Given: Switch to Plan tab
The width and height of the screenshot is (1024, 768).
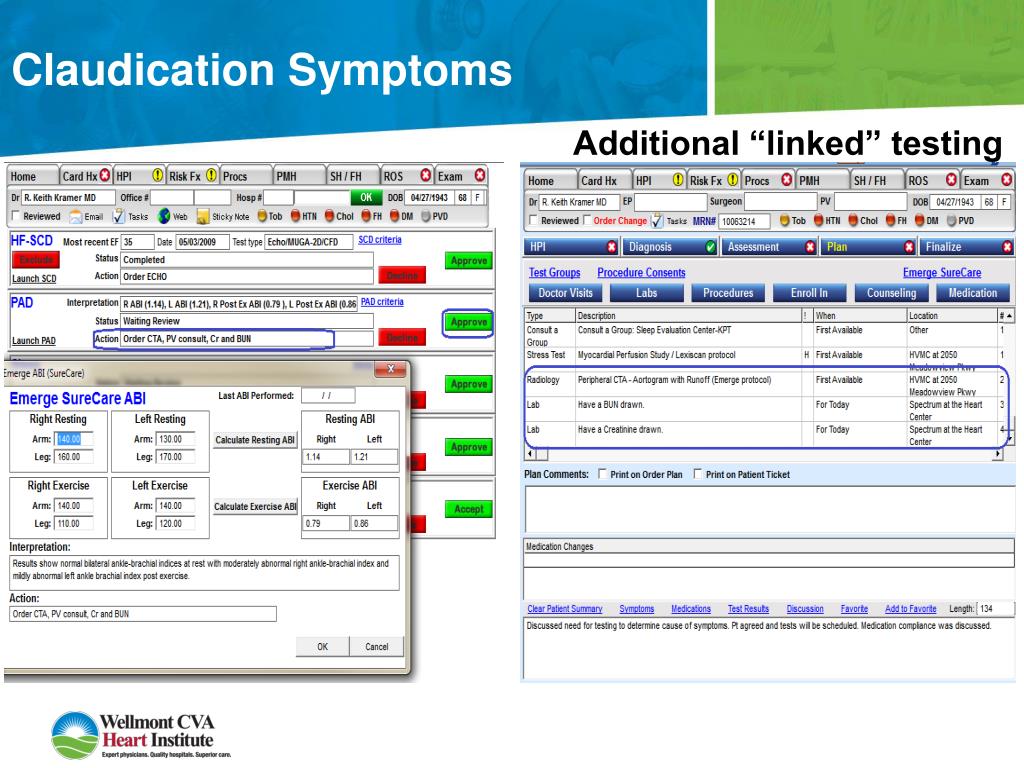Looking at the screenshot, I should coord(869,247).
